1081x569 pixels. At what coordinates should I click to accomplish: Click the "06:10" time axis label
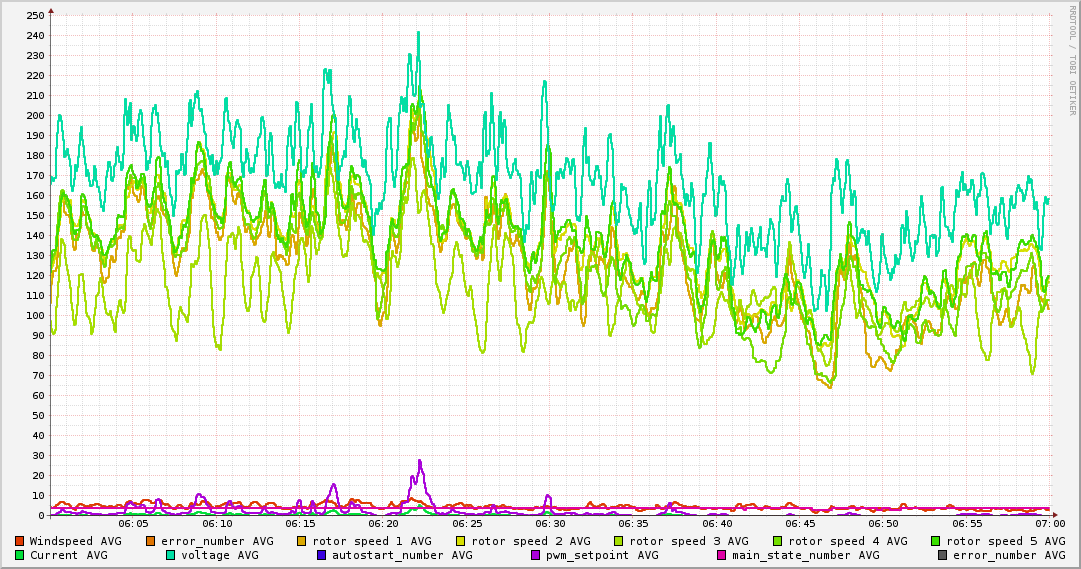point(216,524)
